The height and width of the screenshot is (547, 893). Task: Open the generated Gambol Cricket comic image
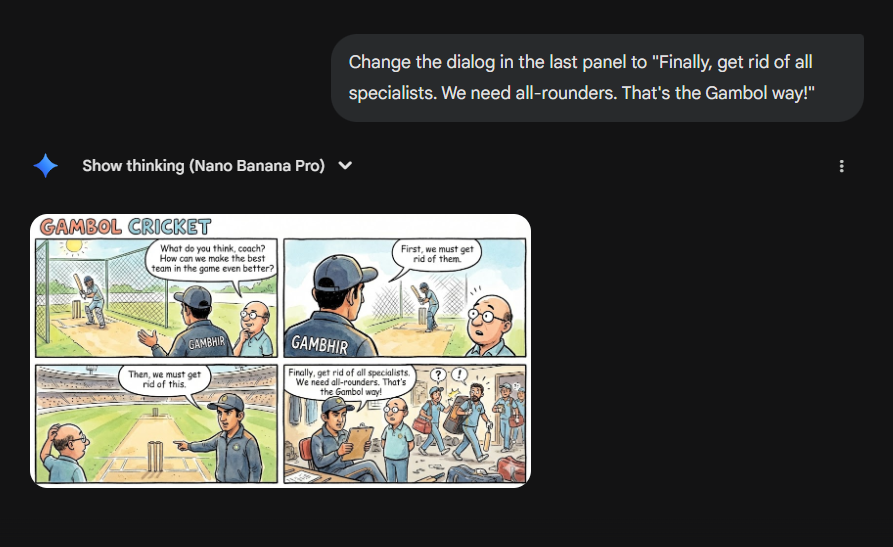coord(280,350)
